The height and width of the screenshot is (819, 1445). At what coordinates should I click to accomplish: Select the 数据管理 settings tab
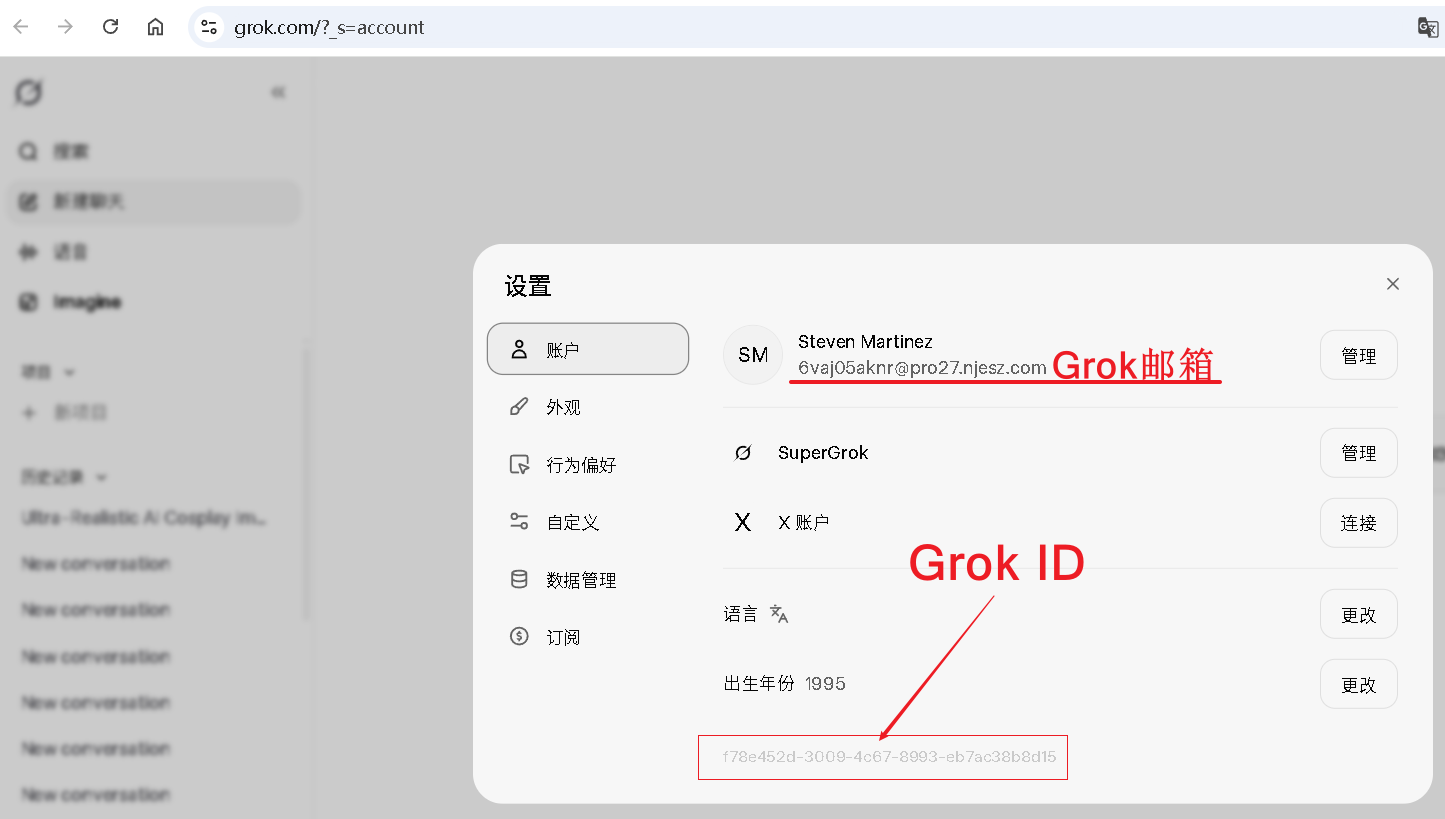[x=588, y=579]
